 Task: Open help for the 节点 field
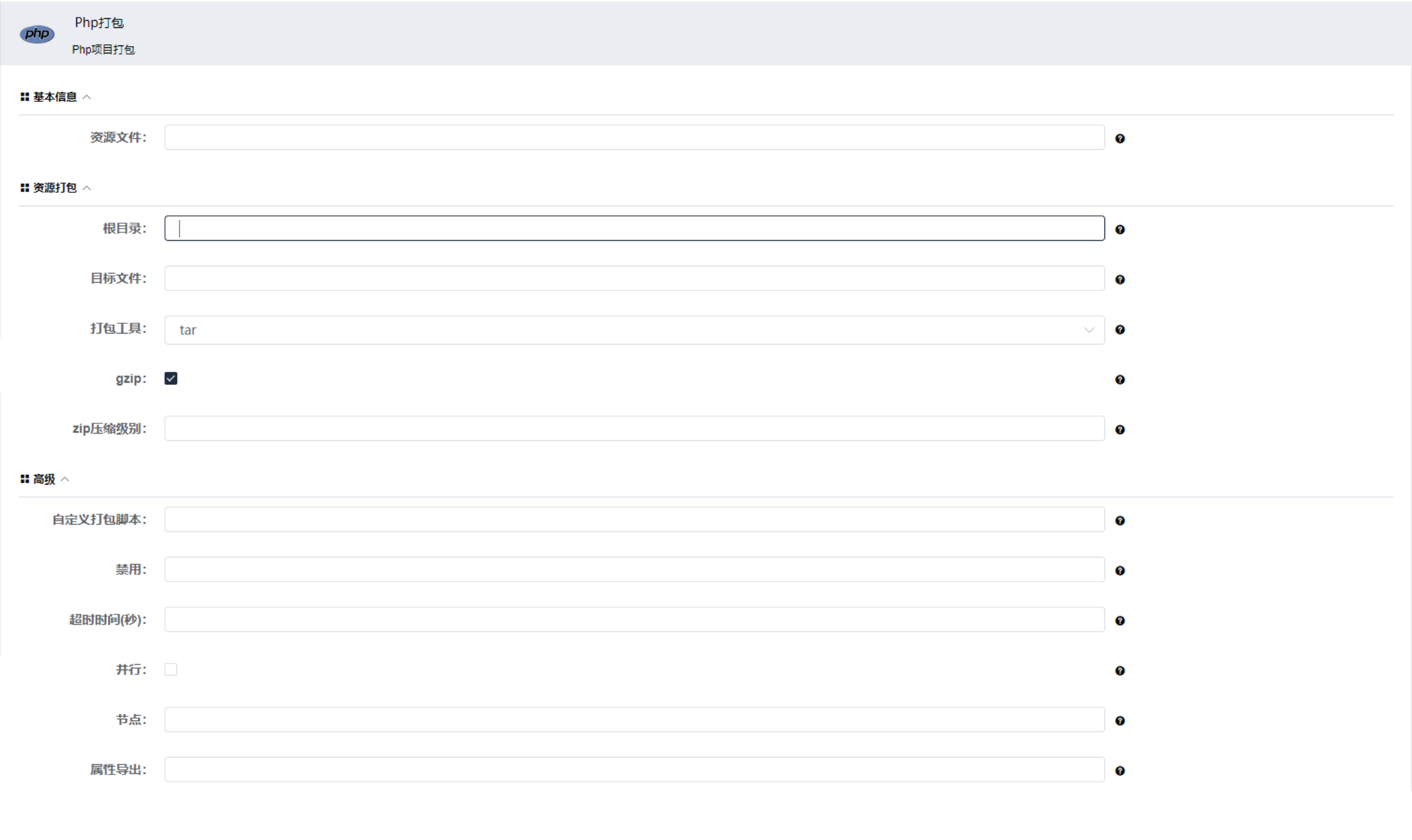(x=1121, y=721)
